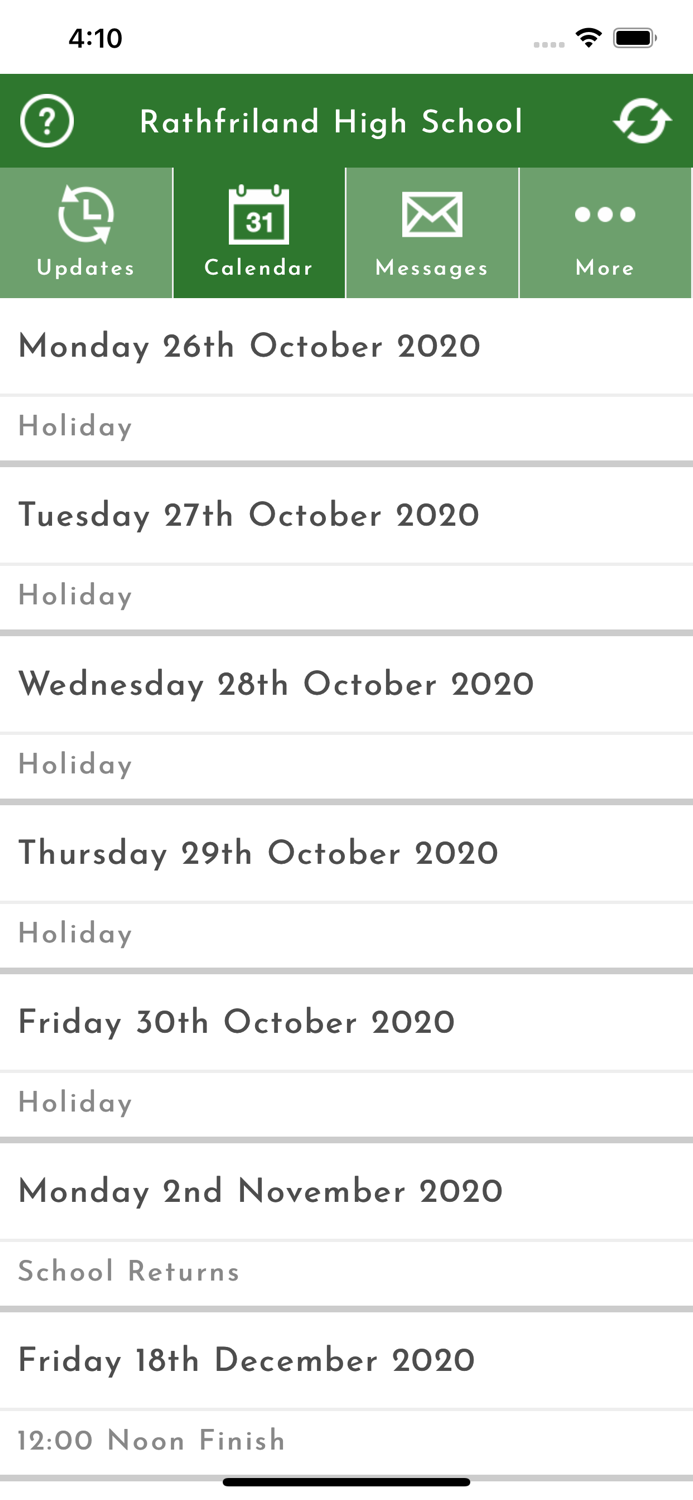Tap the Wi-Fi status icon

589,38
